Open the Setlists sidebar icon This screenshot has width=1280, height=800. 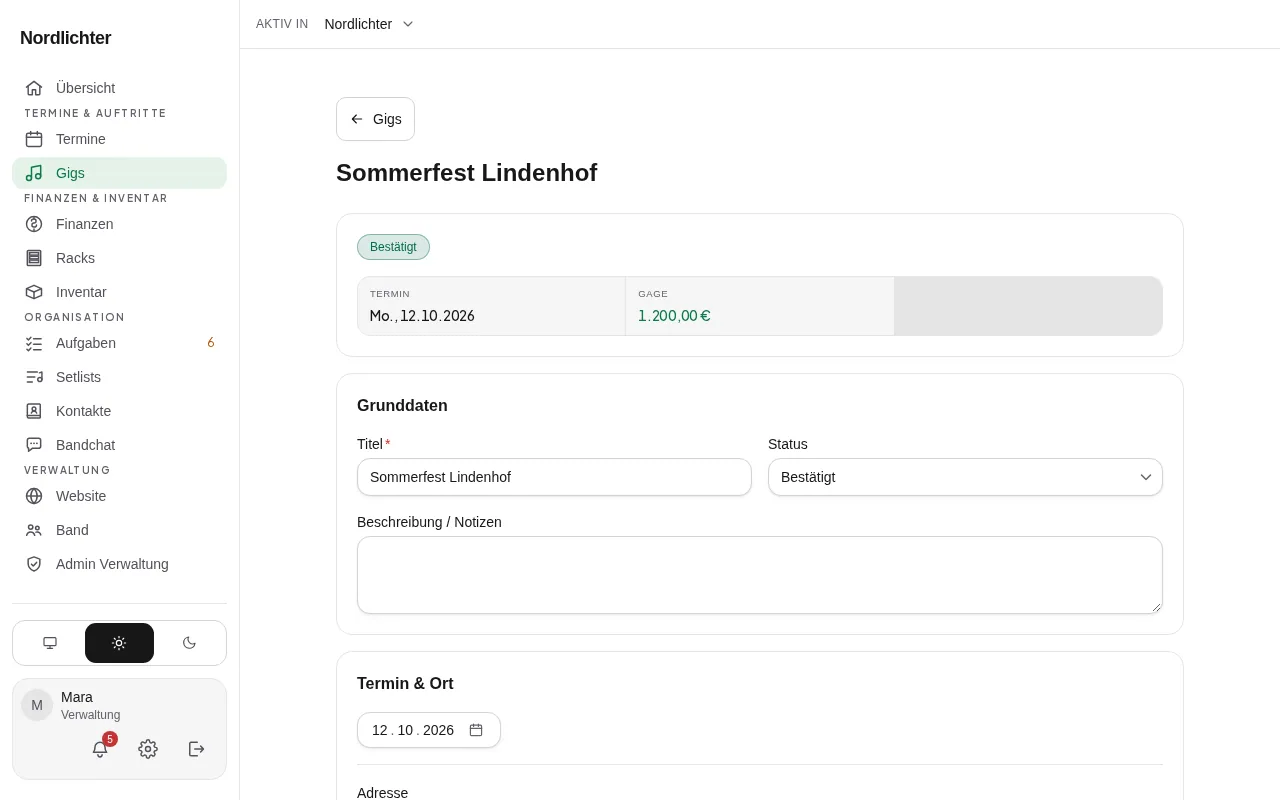pos(34,377)
